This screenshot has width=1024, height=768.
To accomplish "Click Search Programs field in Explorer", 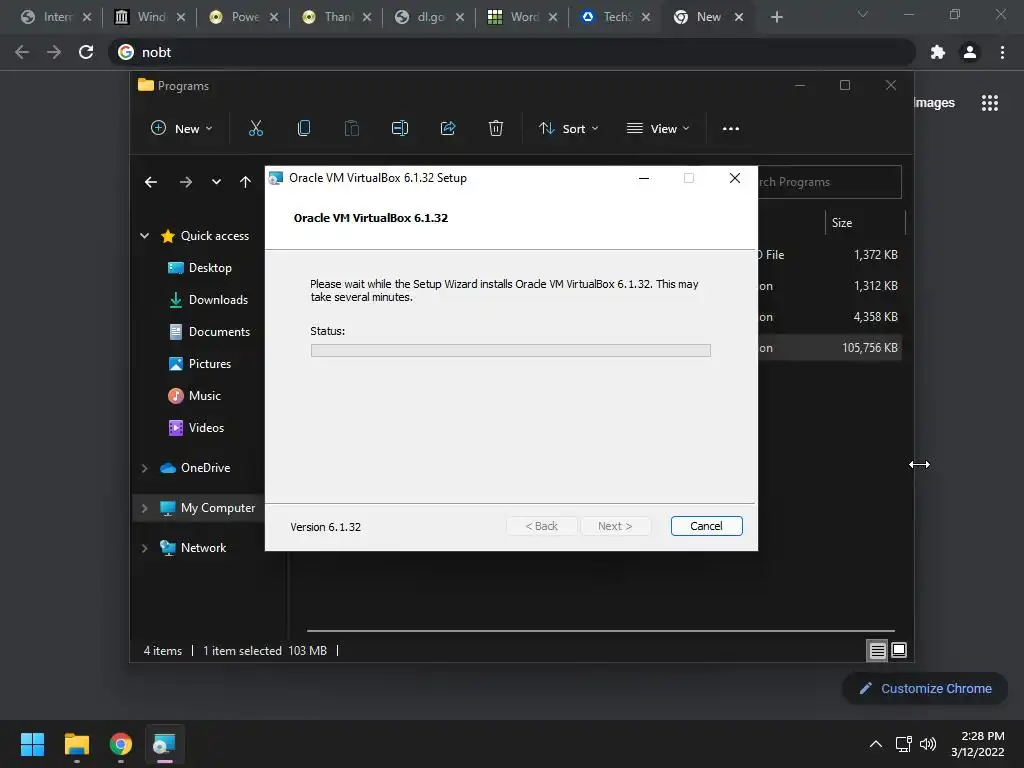I will [x=829, y=182].
